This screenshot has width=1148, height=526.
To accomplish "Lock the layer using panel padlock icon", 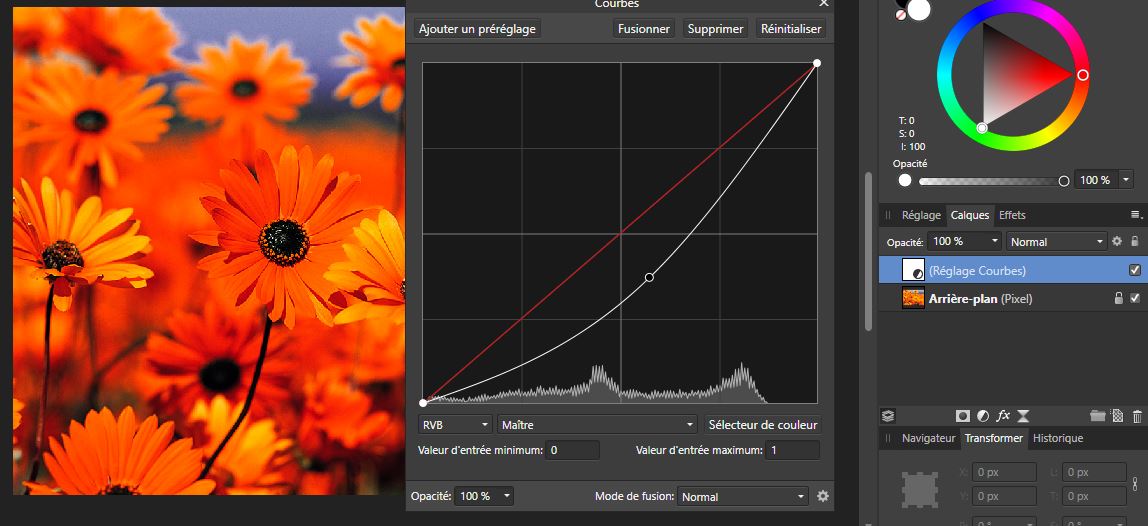I will (x=1135, y=241).
